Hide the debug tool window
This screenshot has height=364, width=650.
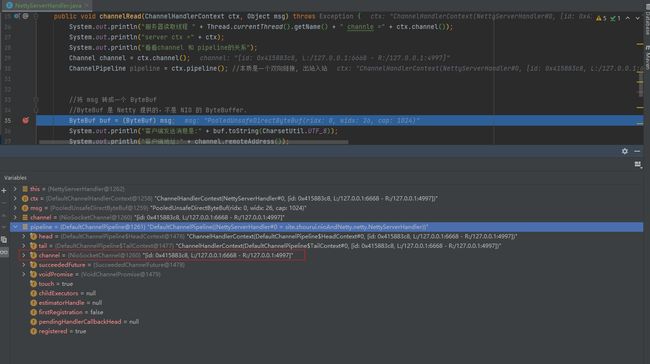637,151
